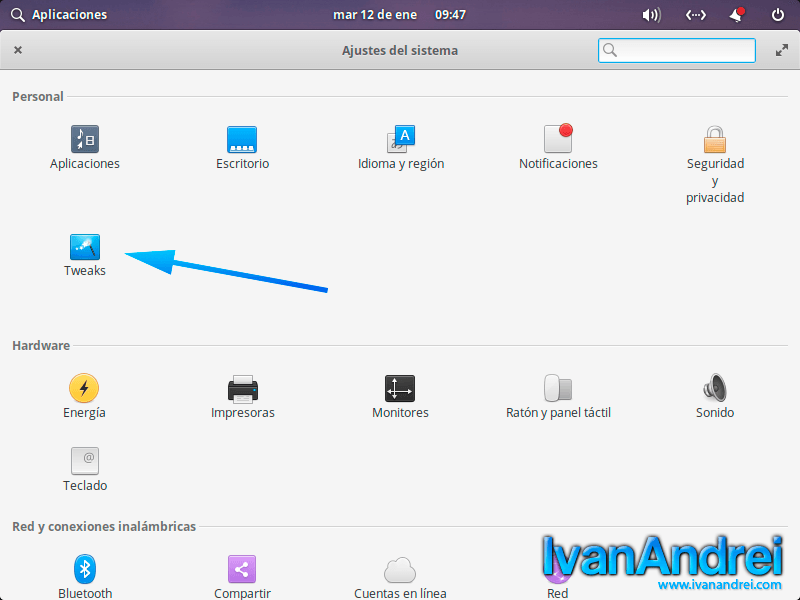Open the Impresoras printer settings
Viewport: 800px width, 600px height.
tap(242, 388)
